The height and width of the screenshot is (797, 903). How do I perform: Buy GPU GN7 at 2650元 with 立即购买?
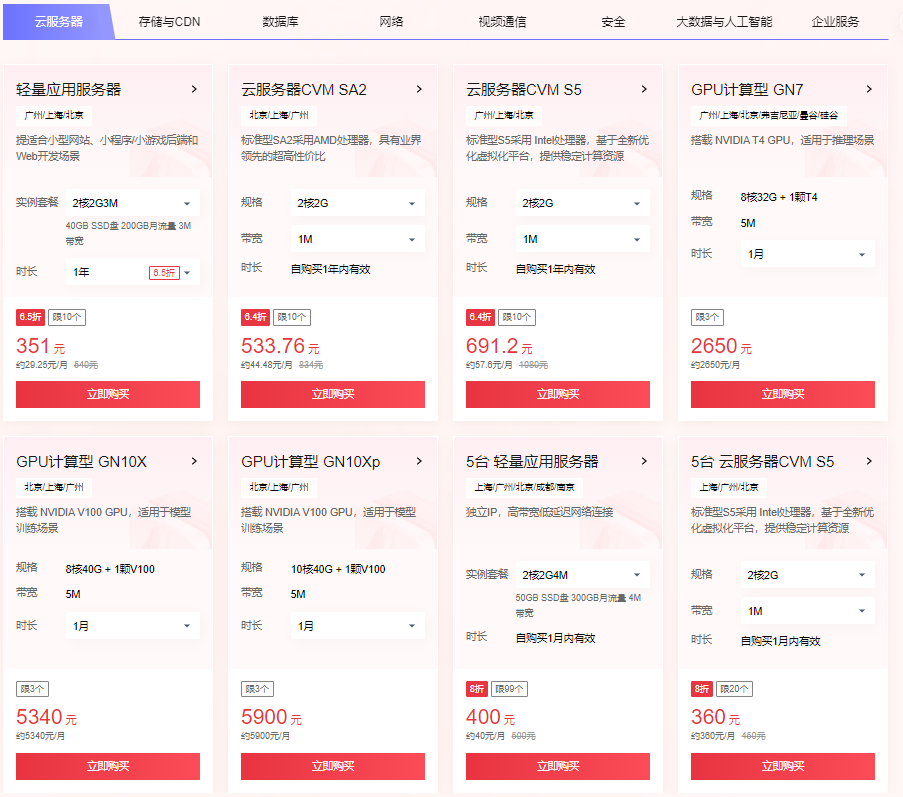pyautogui.click(x=783, y=394)
